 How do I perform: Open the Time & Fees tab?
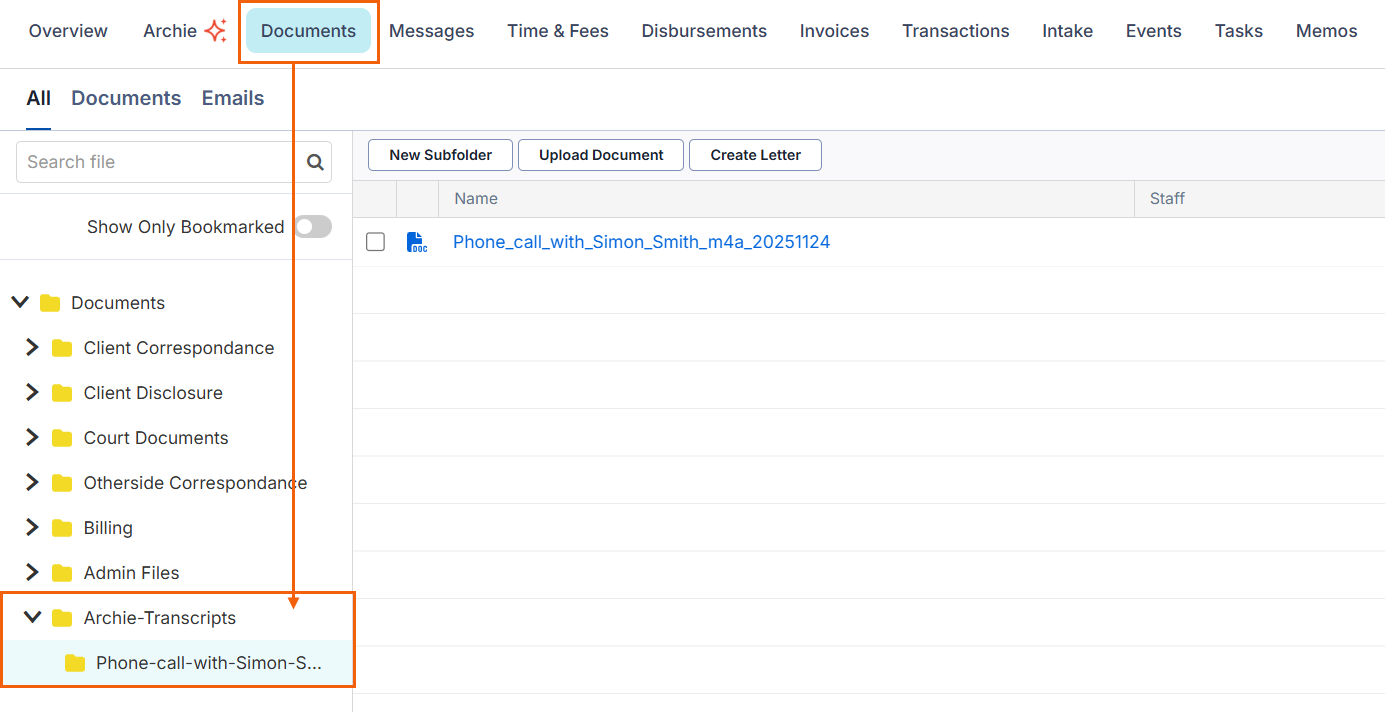click(557, 31)
